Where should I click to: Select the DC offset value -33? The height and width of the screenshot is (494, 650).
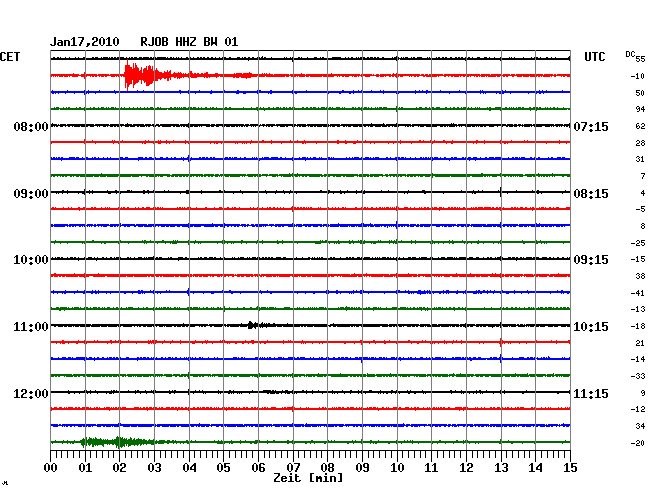click(x=638, y=376)
